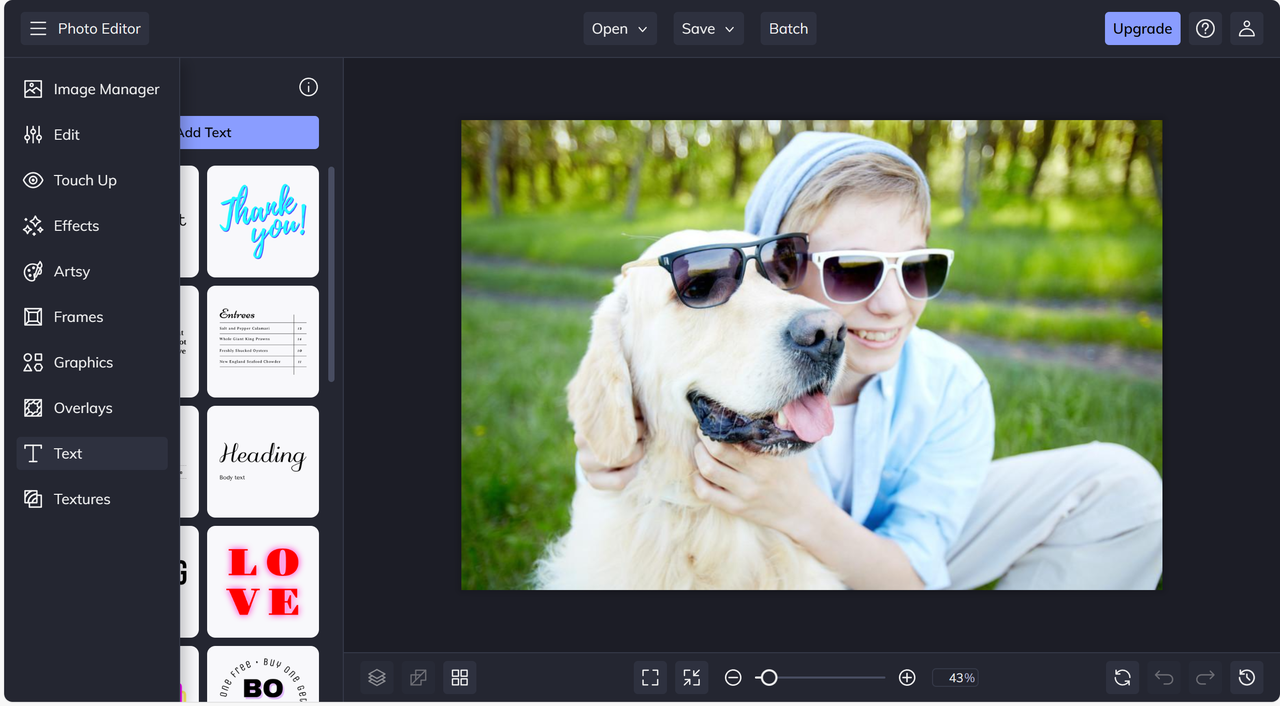Click the redo arrow icon
Viewport: 1280px width, 706px height.
pyautogui.click(x=1205, y=678)
